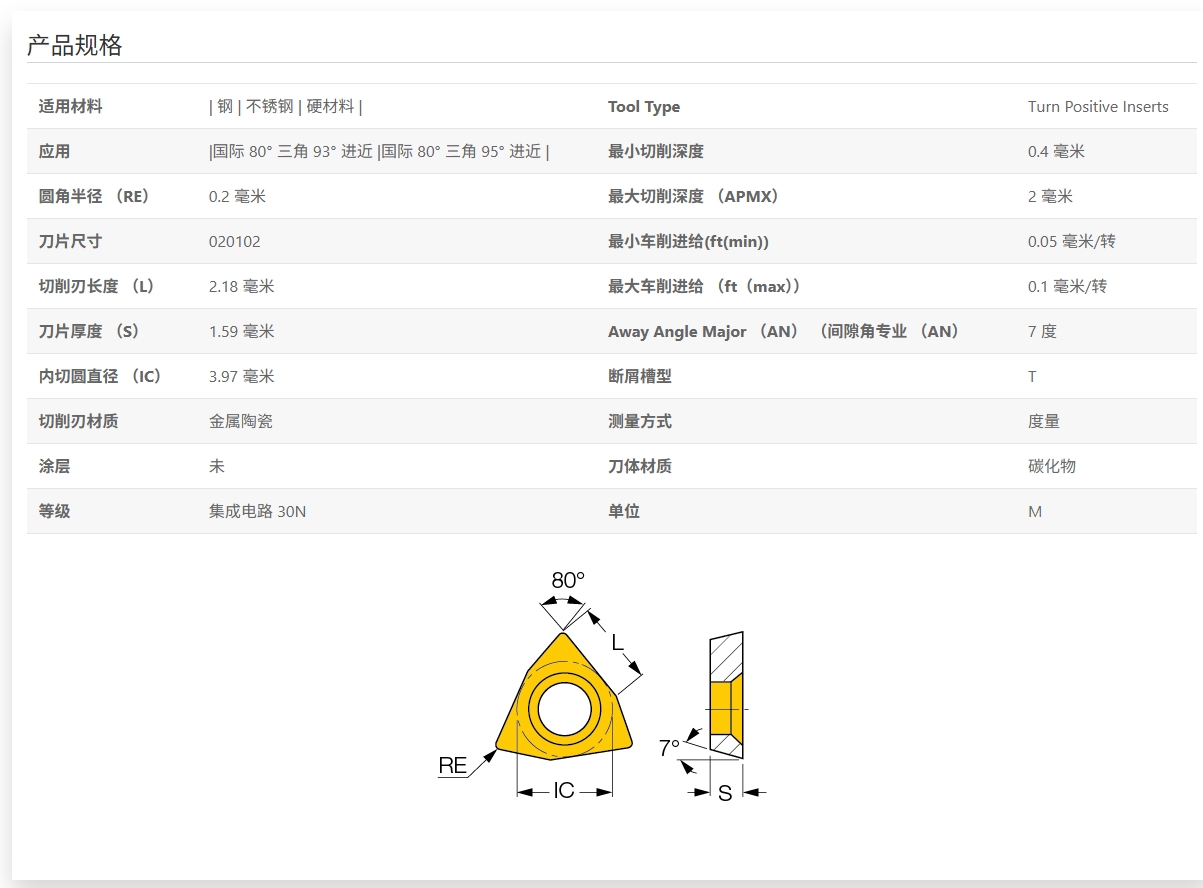Select the RE label on the diagram
1203x888 pixels.
coord(453,766)
